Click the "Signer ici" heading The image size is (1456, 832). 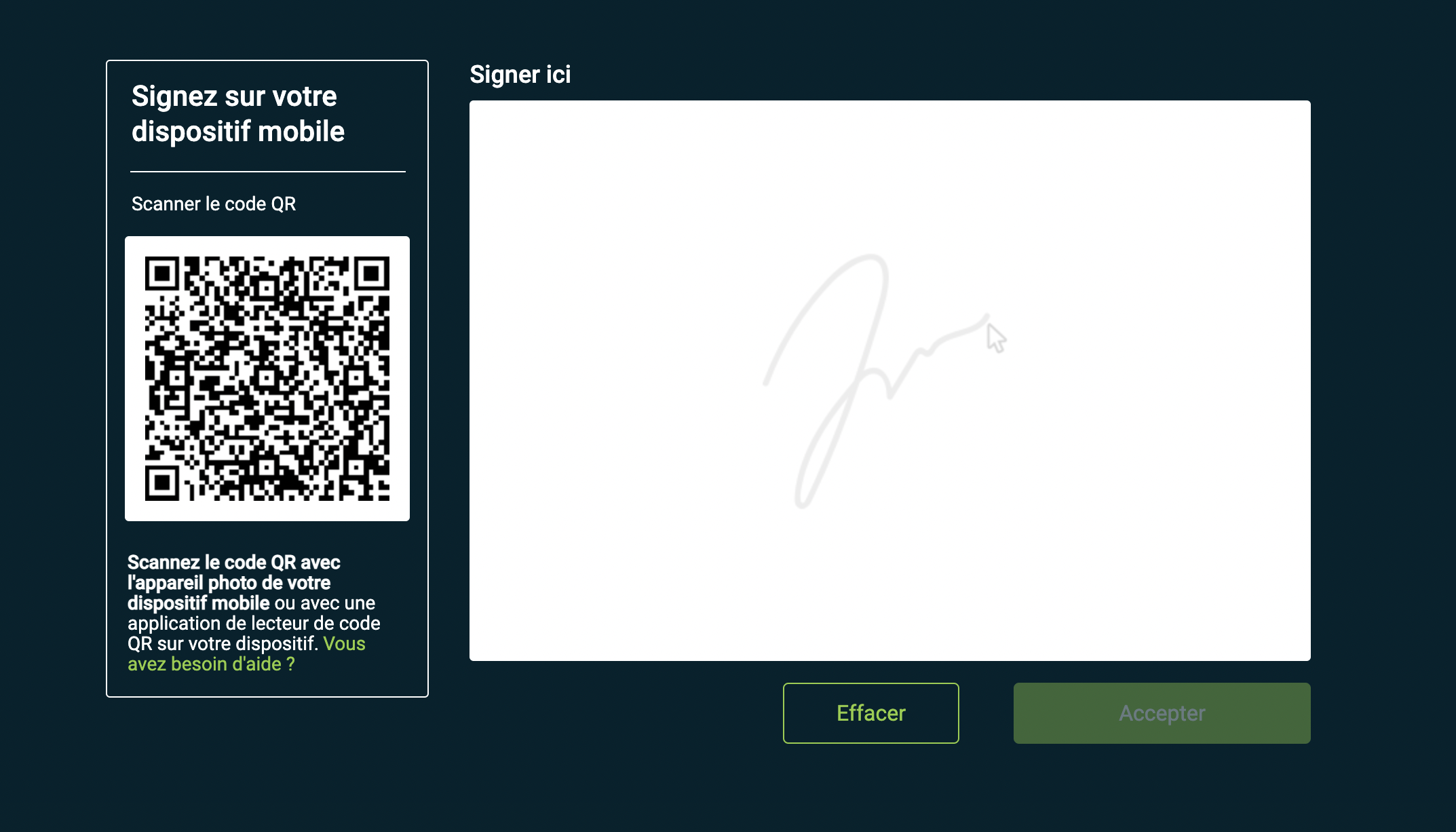pos(520,75)
